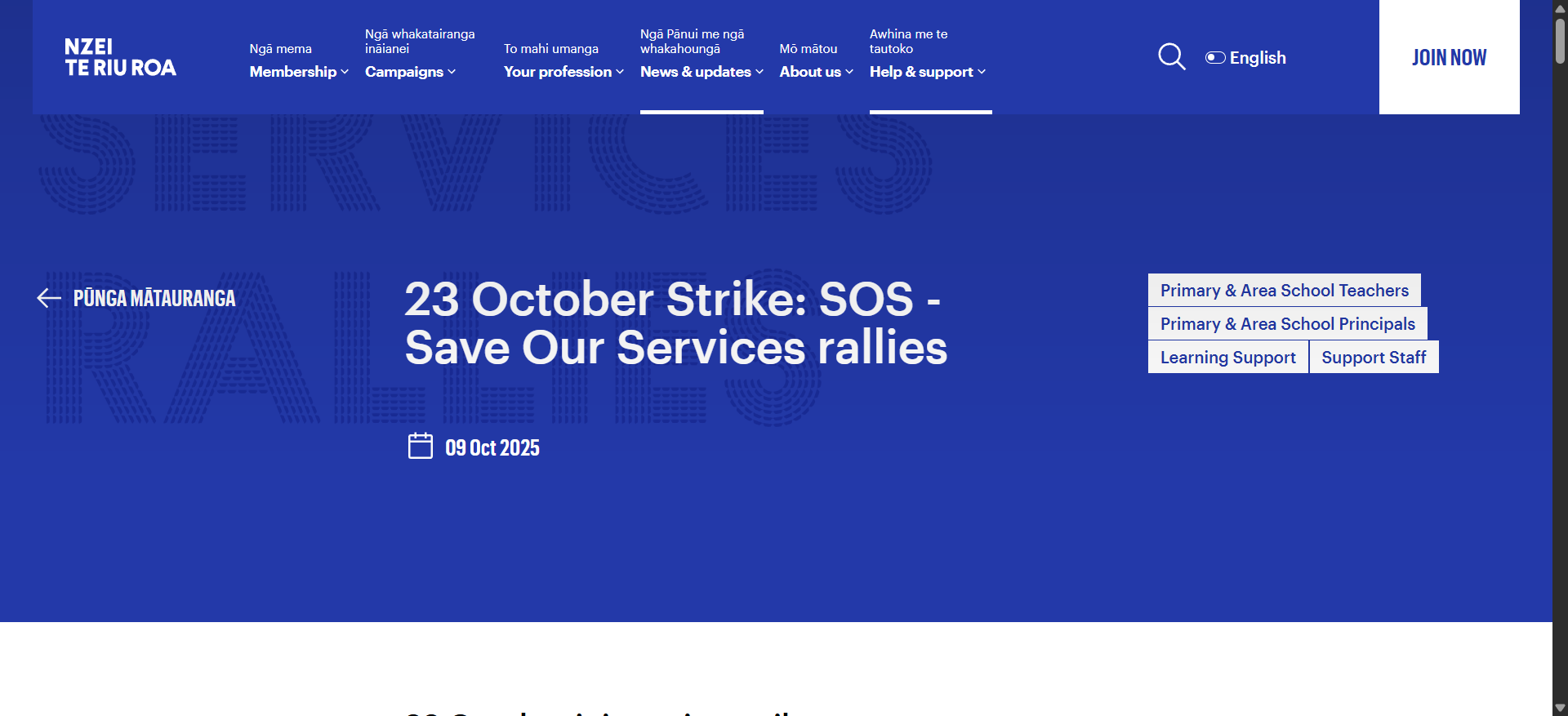
Task: Select the Primary & Area School Teachers tag
Action: click(x=1284, y=291)
